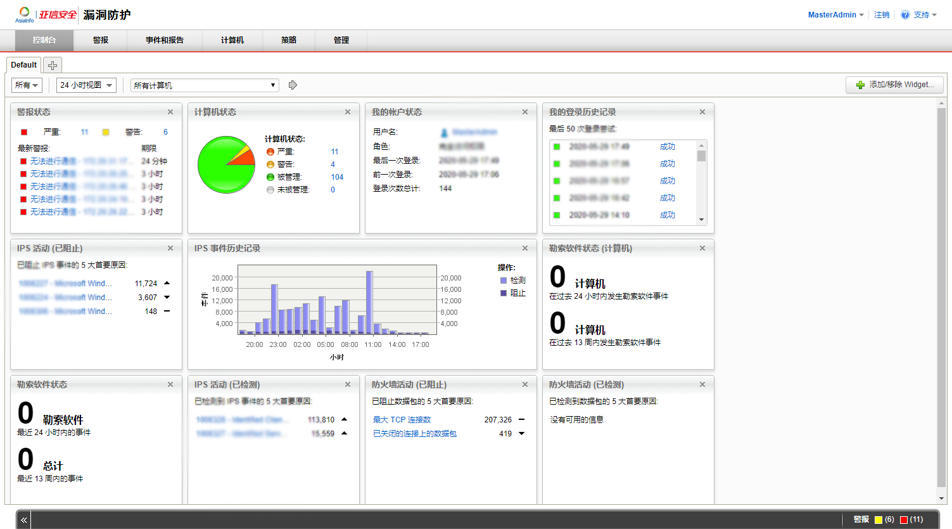Viewport: 952px width, 529px height.
Task: Click the arrow icon next to computer selector
Action: coord(293,86)
